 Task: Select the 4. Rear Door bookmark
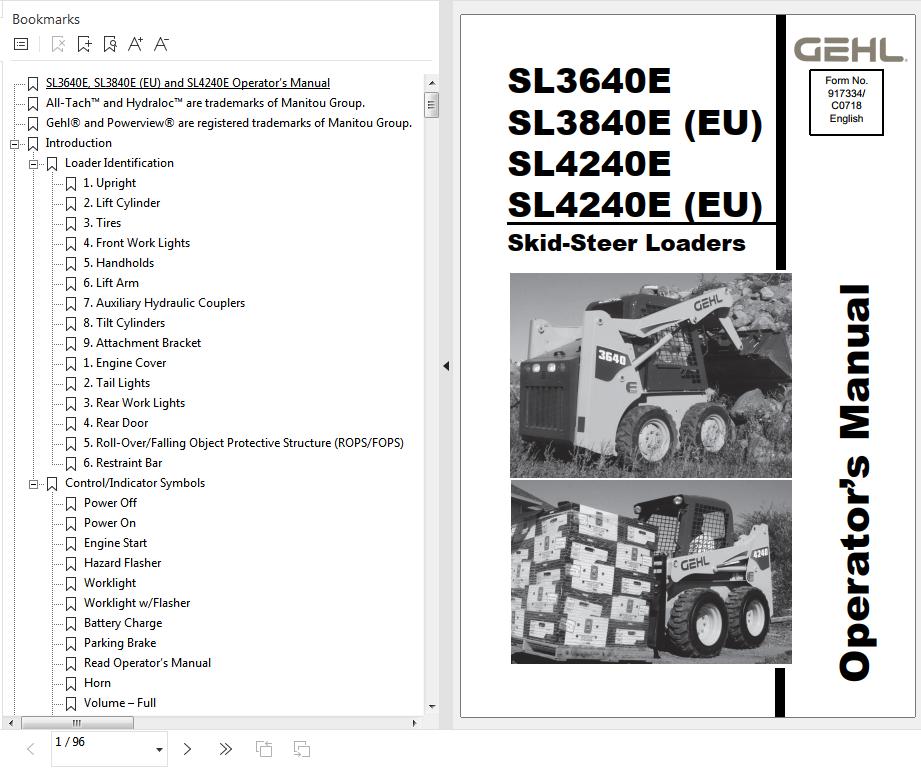(x=116, y=422)
